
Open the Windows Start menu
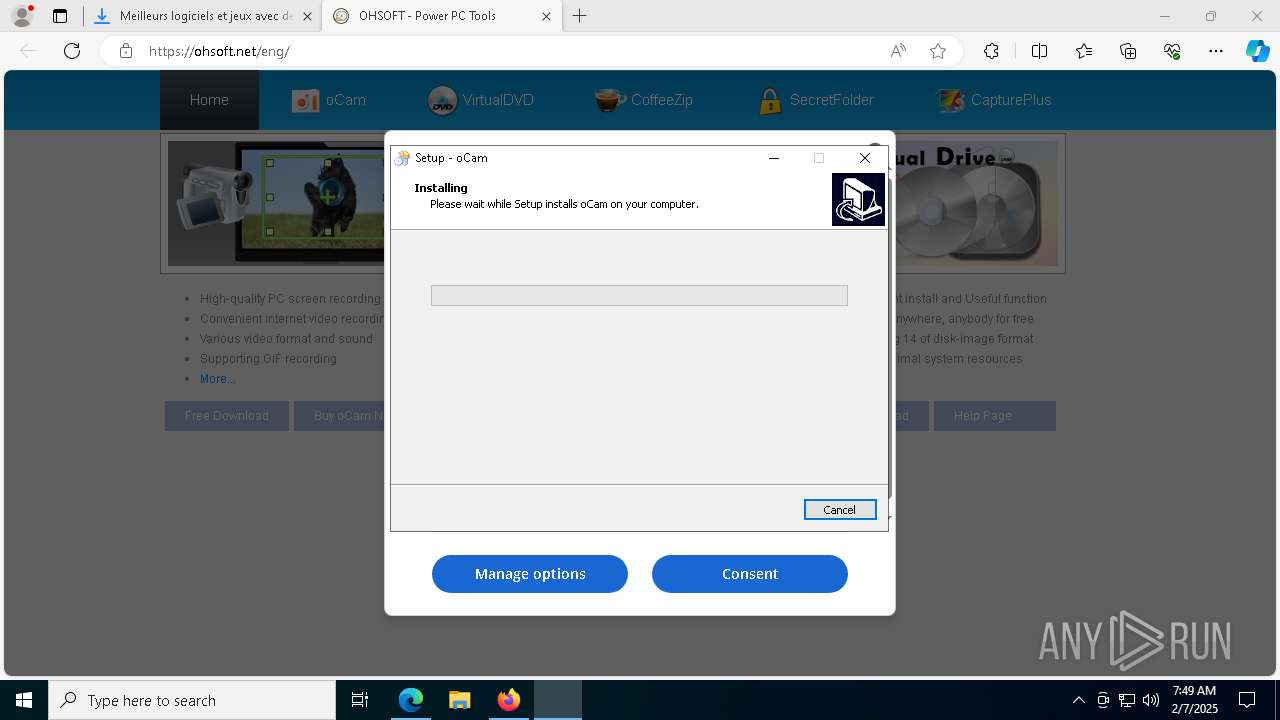[x=24, y=700]
